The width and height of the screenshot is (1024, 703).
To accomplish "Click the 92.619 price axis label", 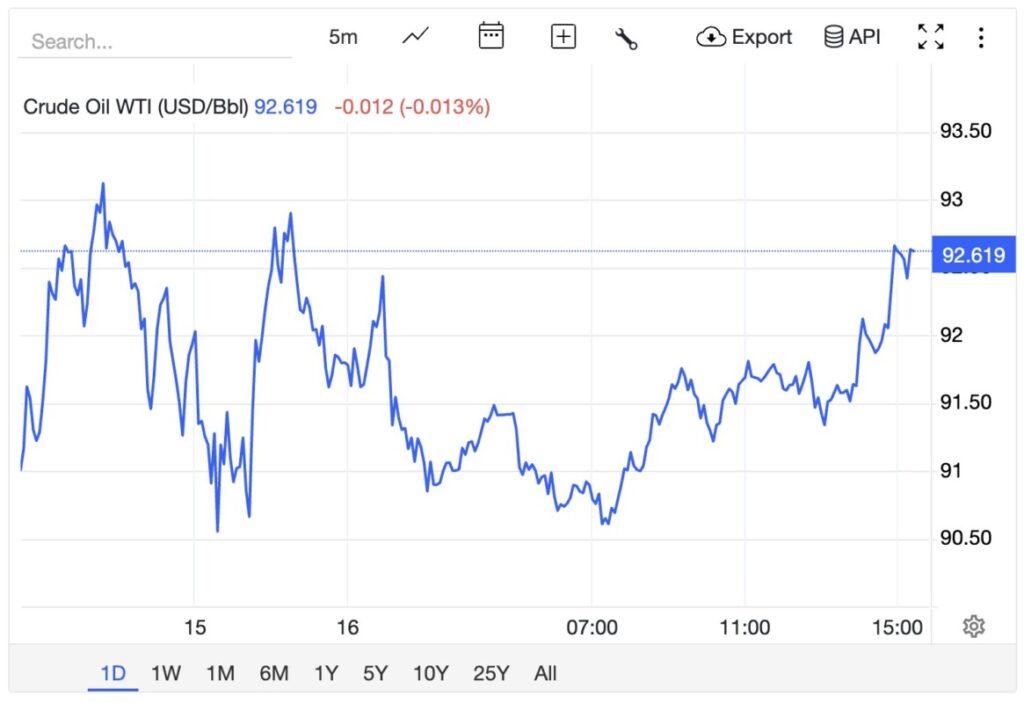I will [973, 255].
